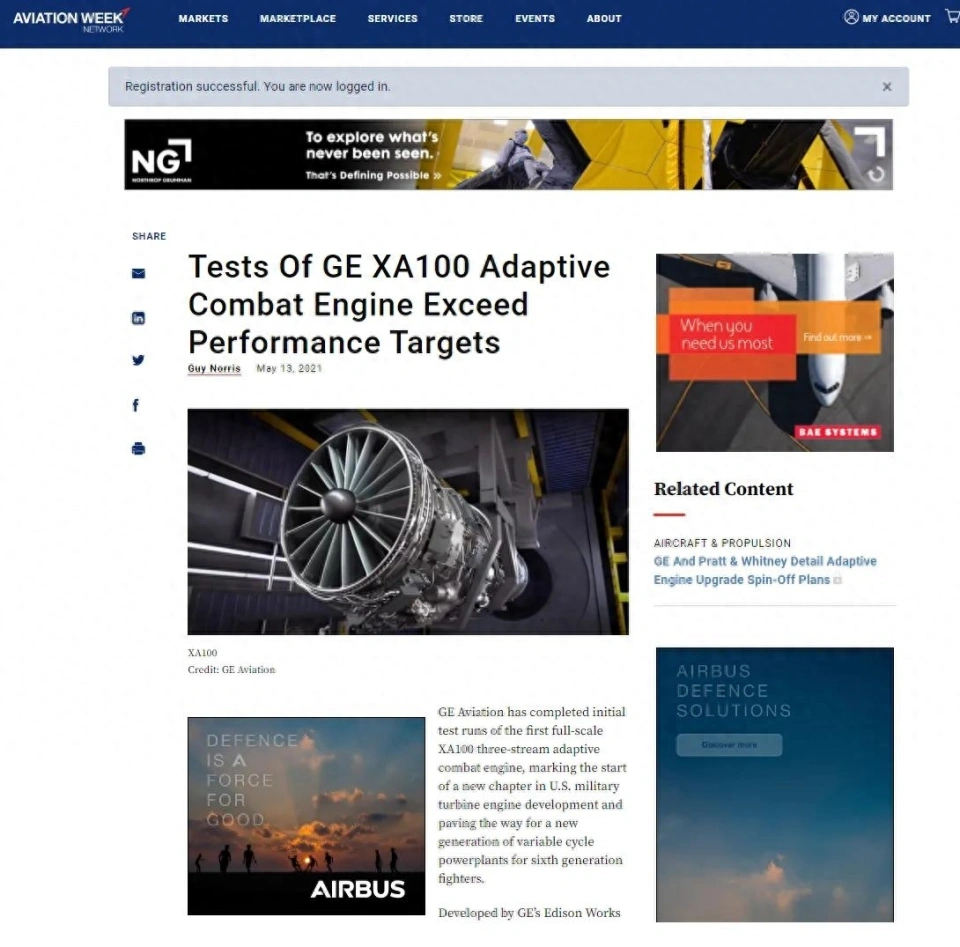Image resolution: width=960 pixels, height=947 pixels.
Task: Open the Events menu
Action: click(535, 18)
